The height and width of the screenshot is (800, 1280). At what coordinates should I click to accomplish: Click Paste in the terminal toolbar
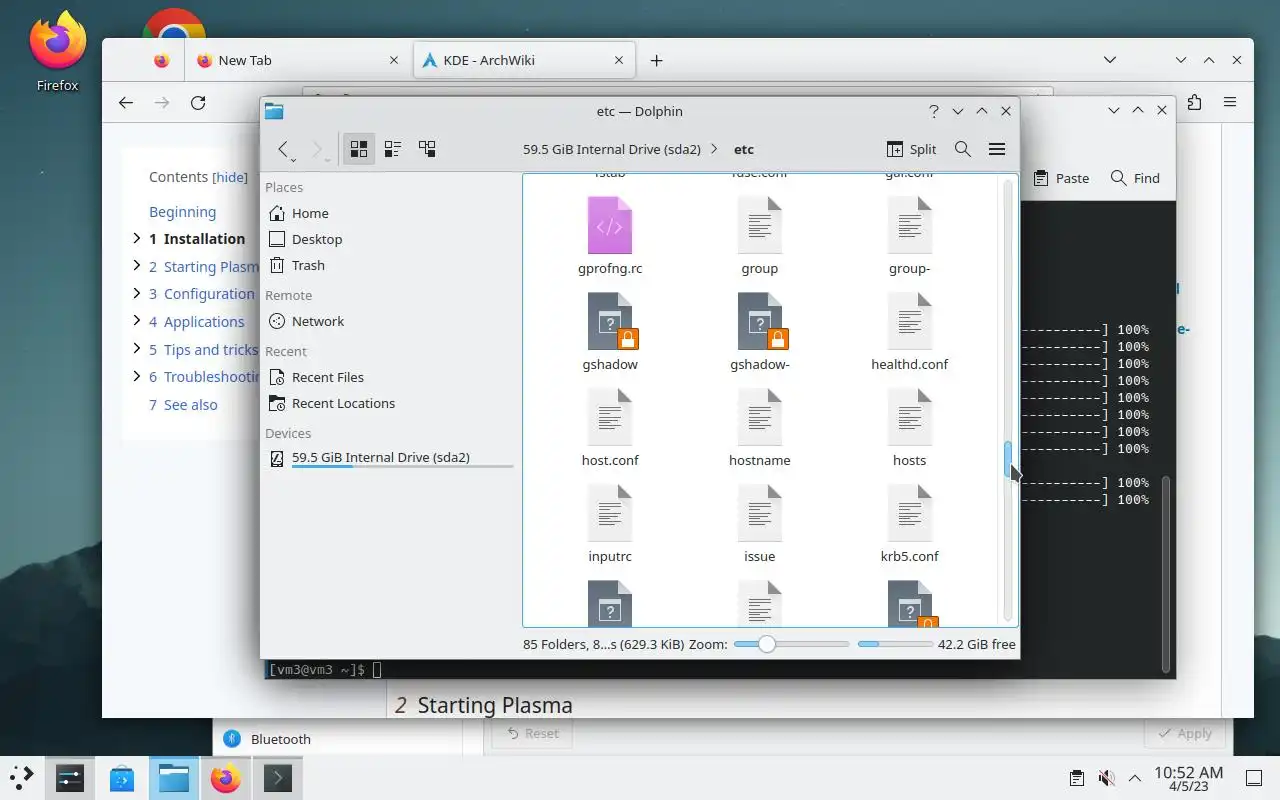[1061, 178]
